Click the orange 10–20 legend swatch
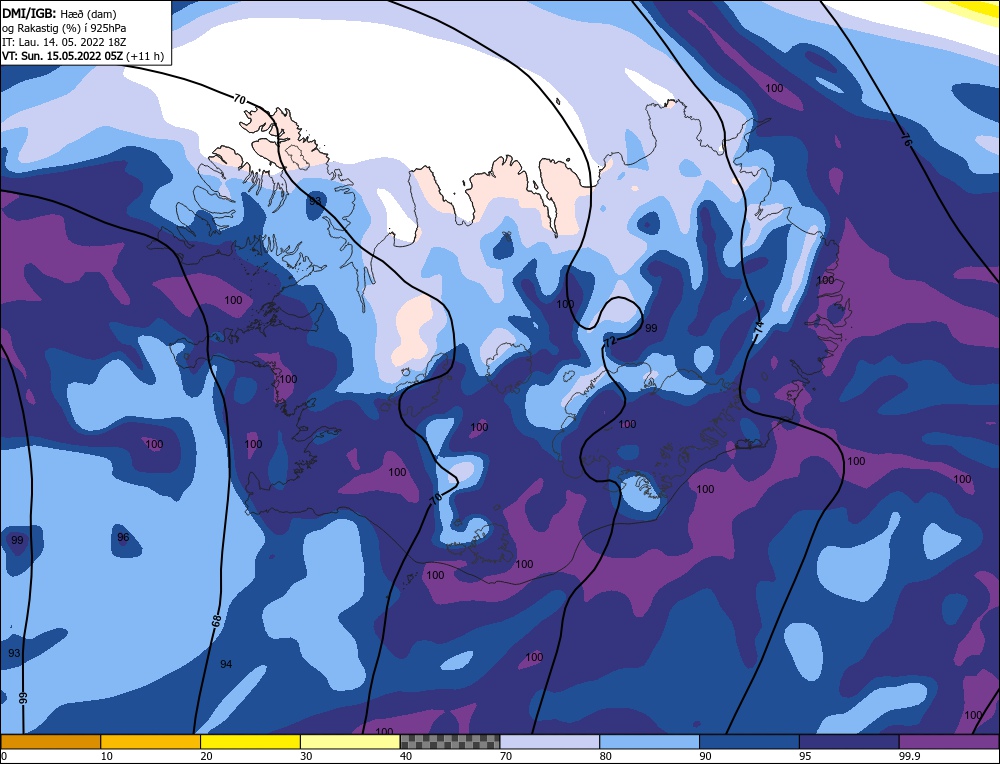Viewport: 1000px width, 764px height. tap(151, 741)
